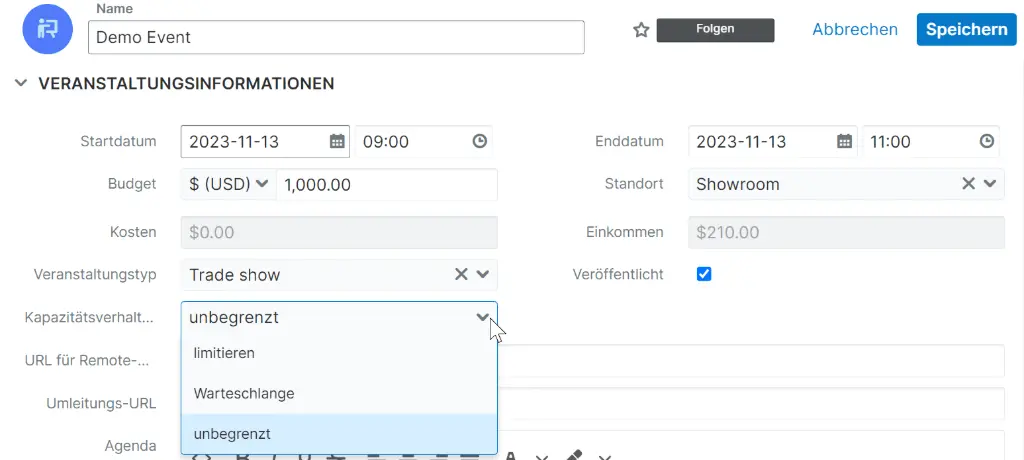Click the end time field 11:00
The image size is (1024, 460).
(x=931, y=141)
